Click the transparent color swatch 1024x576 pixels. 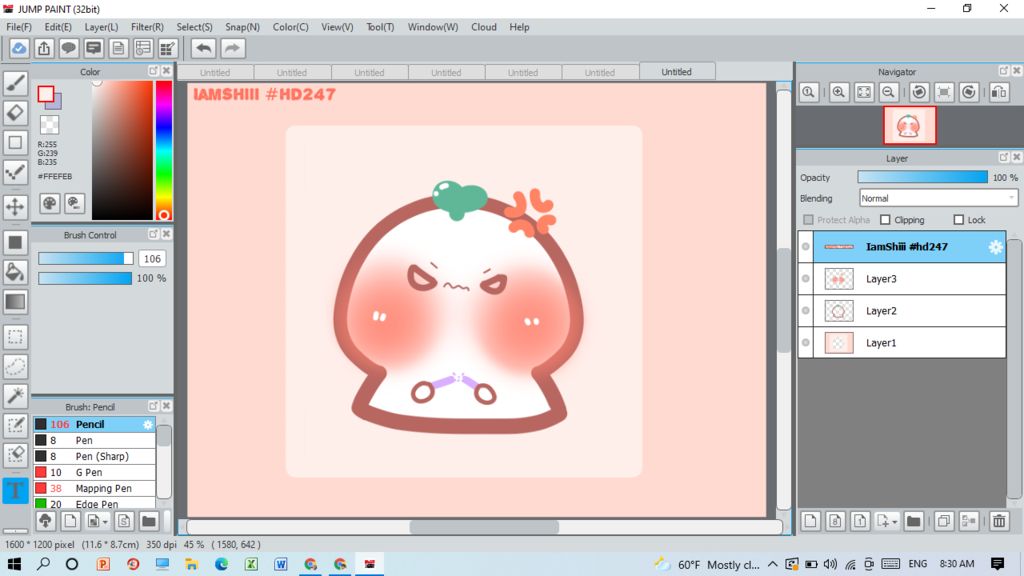50,124
